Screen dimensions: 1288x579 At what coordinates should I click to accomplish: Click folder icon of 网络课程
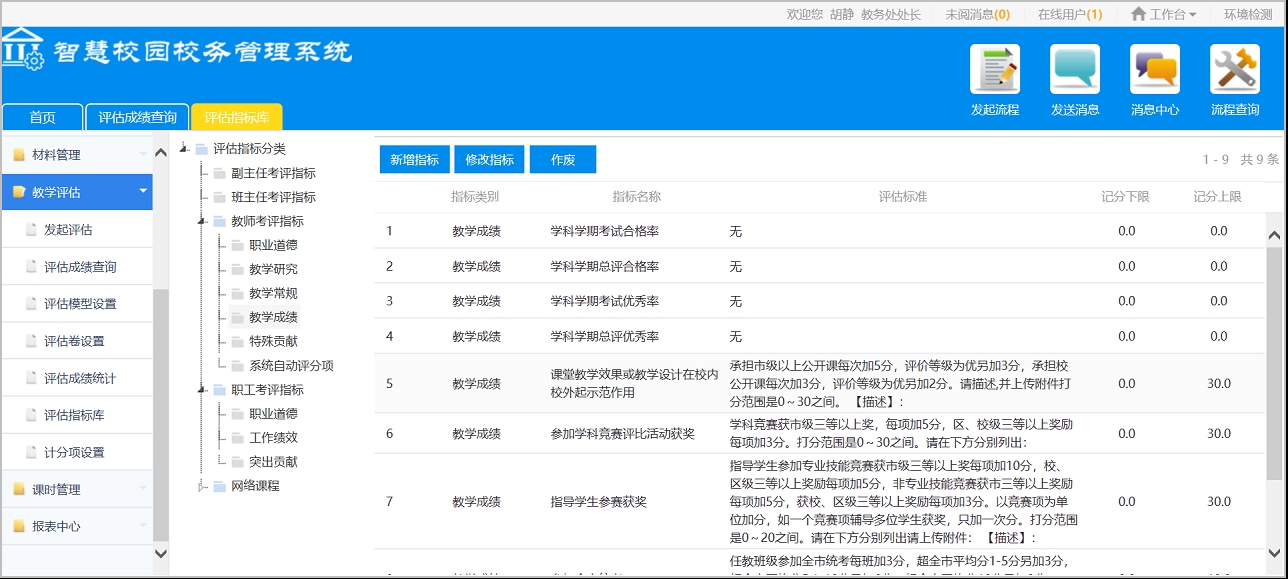click(219, 486)
